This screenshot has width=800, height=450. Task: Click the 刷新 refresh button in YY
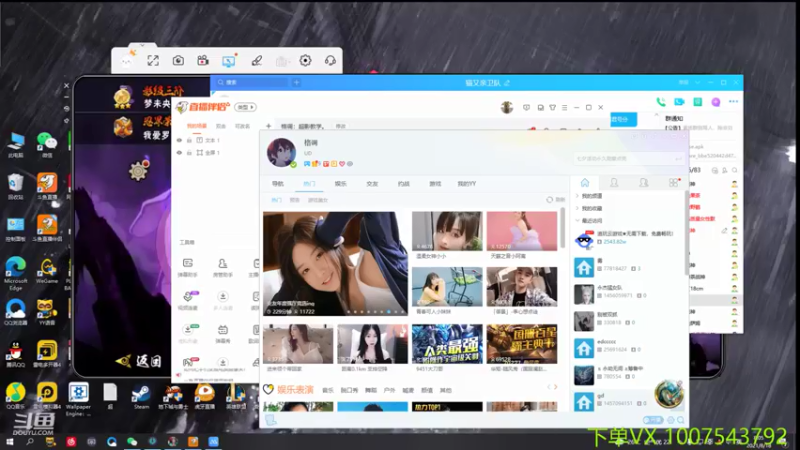[556, 199]
